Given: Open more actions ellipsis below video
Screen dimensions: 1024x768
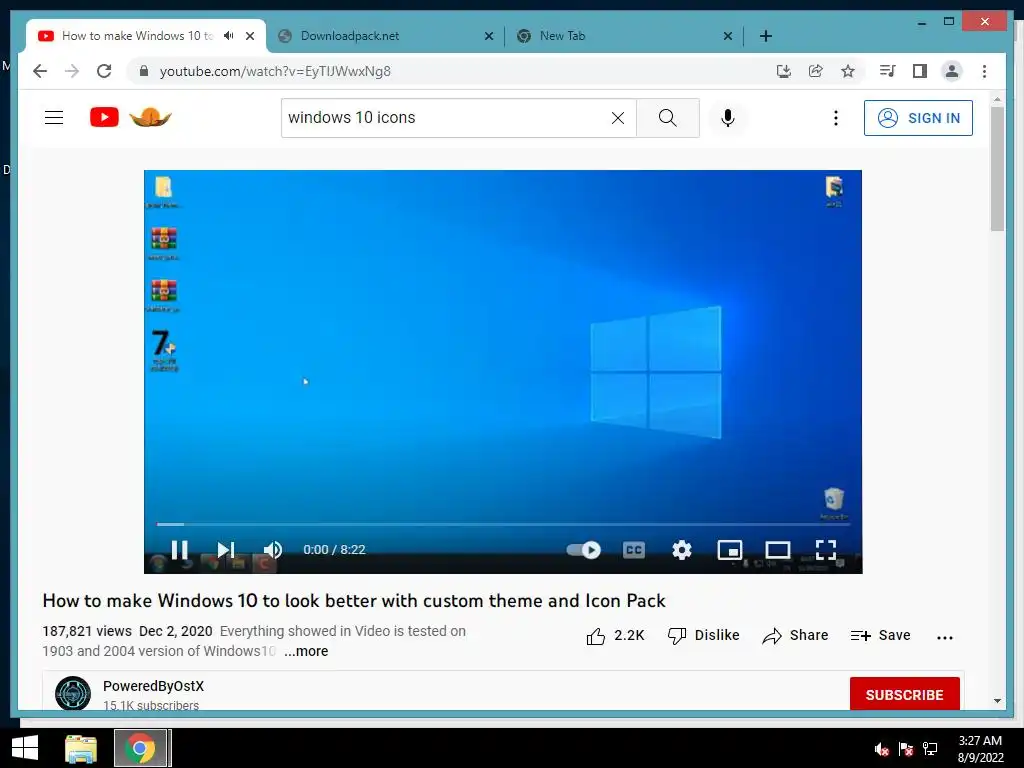Looking at the screenshot, I should point(944,637).
